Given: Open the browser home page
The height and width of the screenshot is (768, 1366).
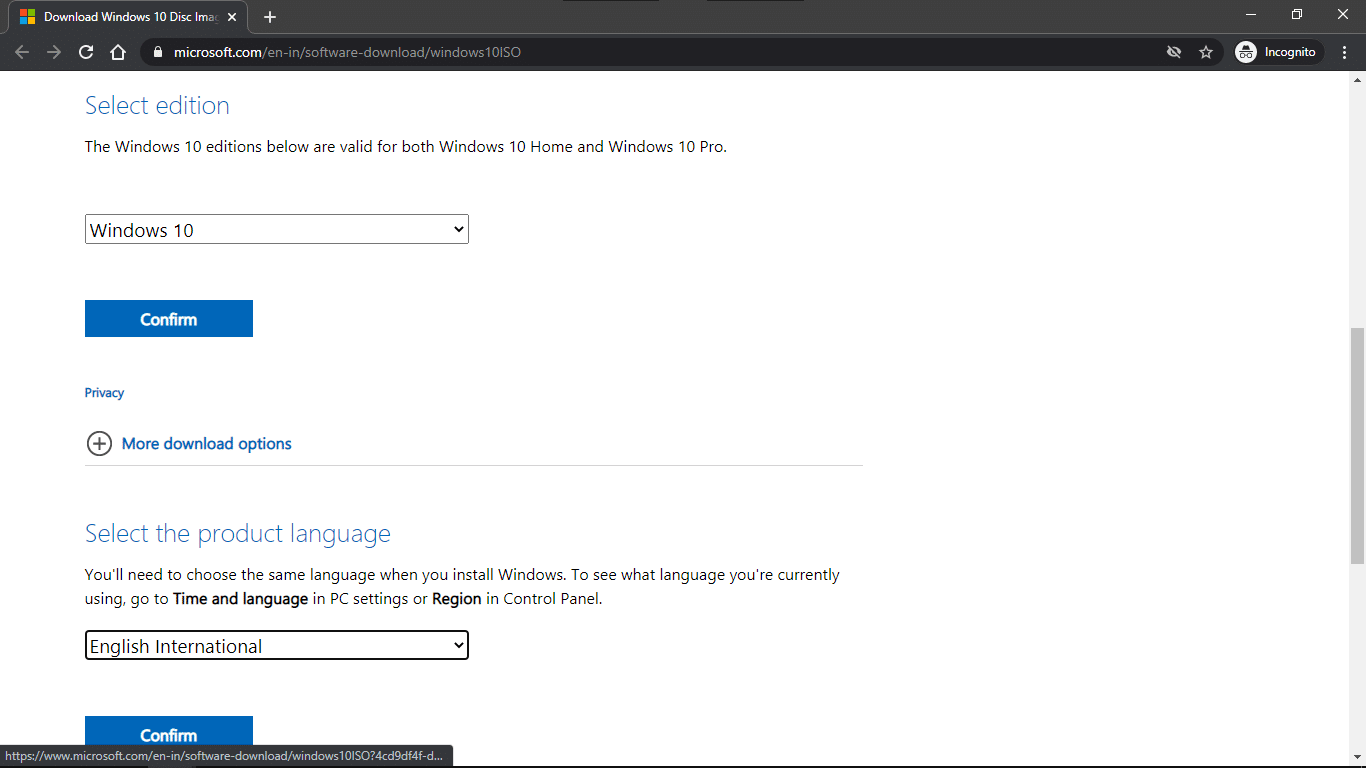Looking at the screenshot, I should click(118, 52).
